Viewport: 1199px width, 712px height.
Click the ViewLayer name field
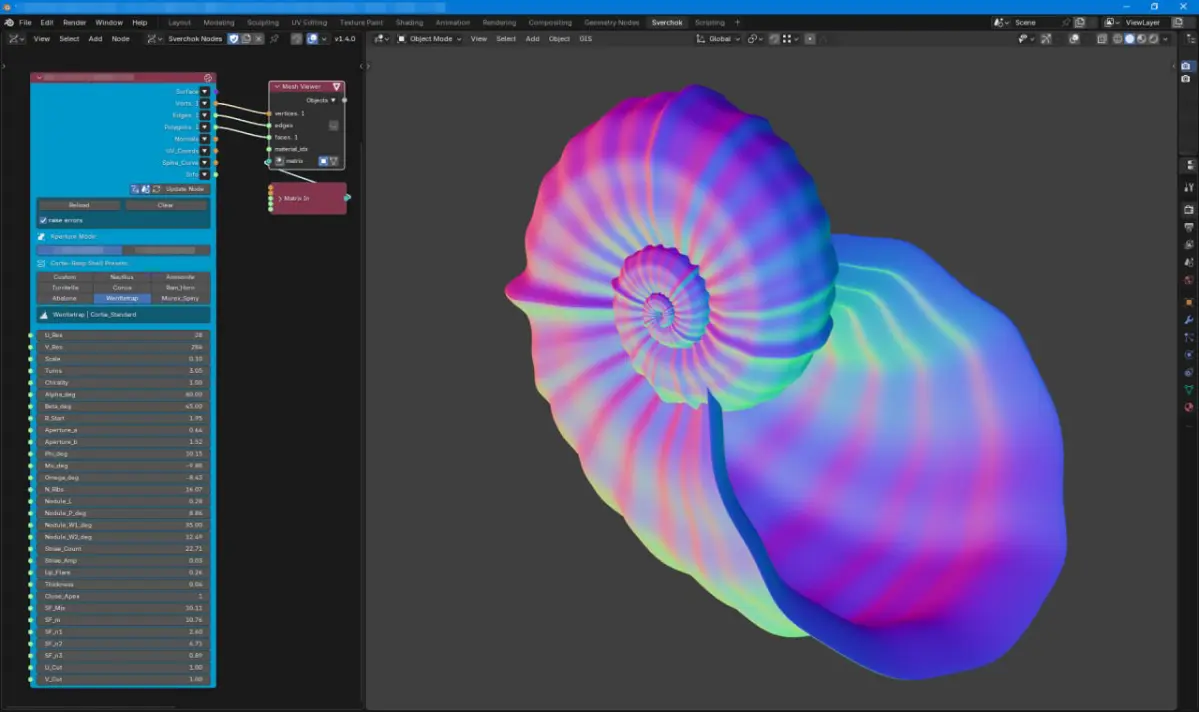[1143, 23]
